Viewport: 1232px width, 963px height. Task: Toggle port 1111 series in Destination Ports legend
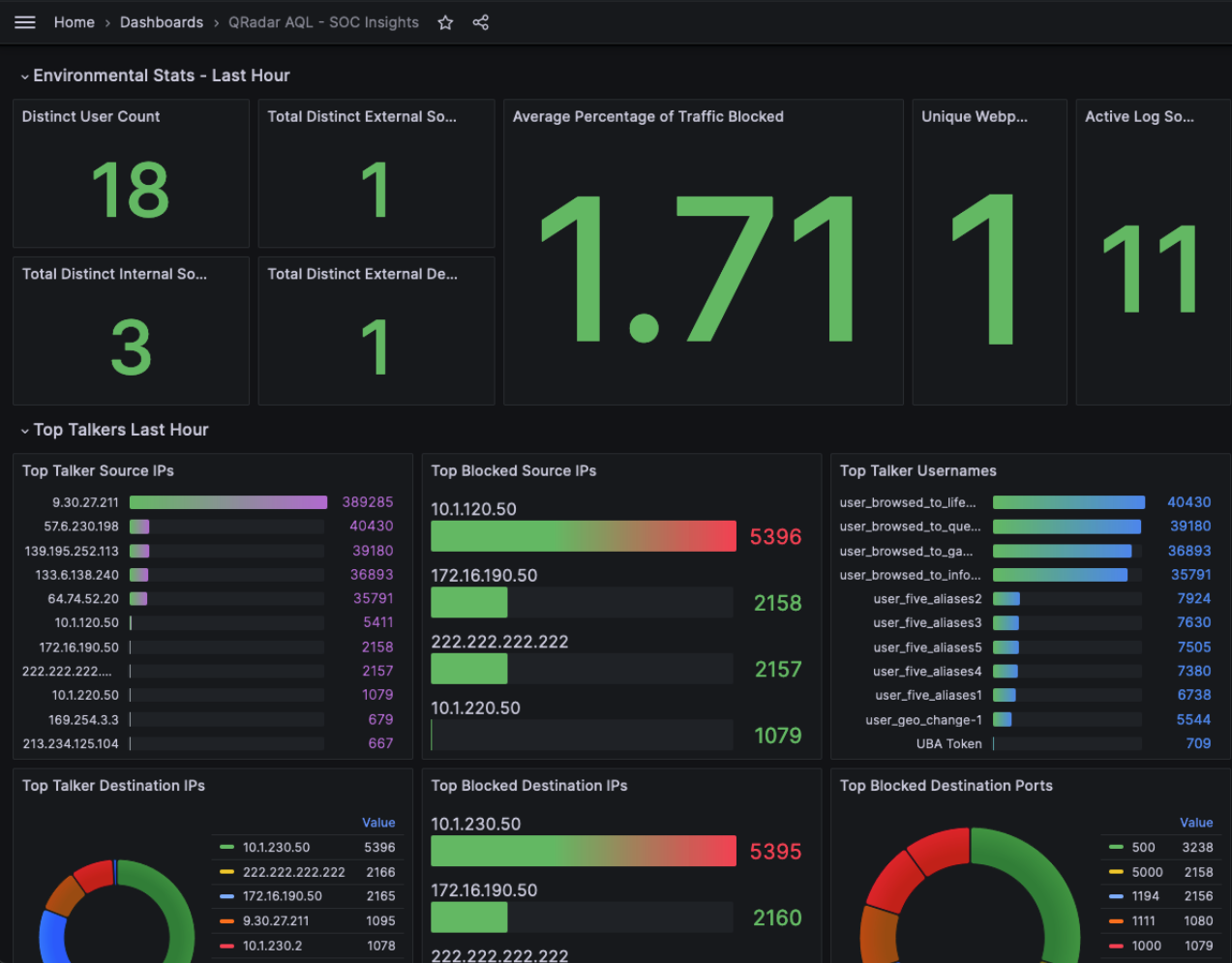point(1144,921)
